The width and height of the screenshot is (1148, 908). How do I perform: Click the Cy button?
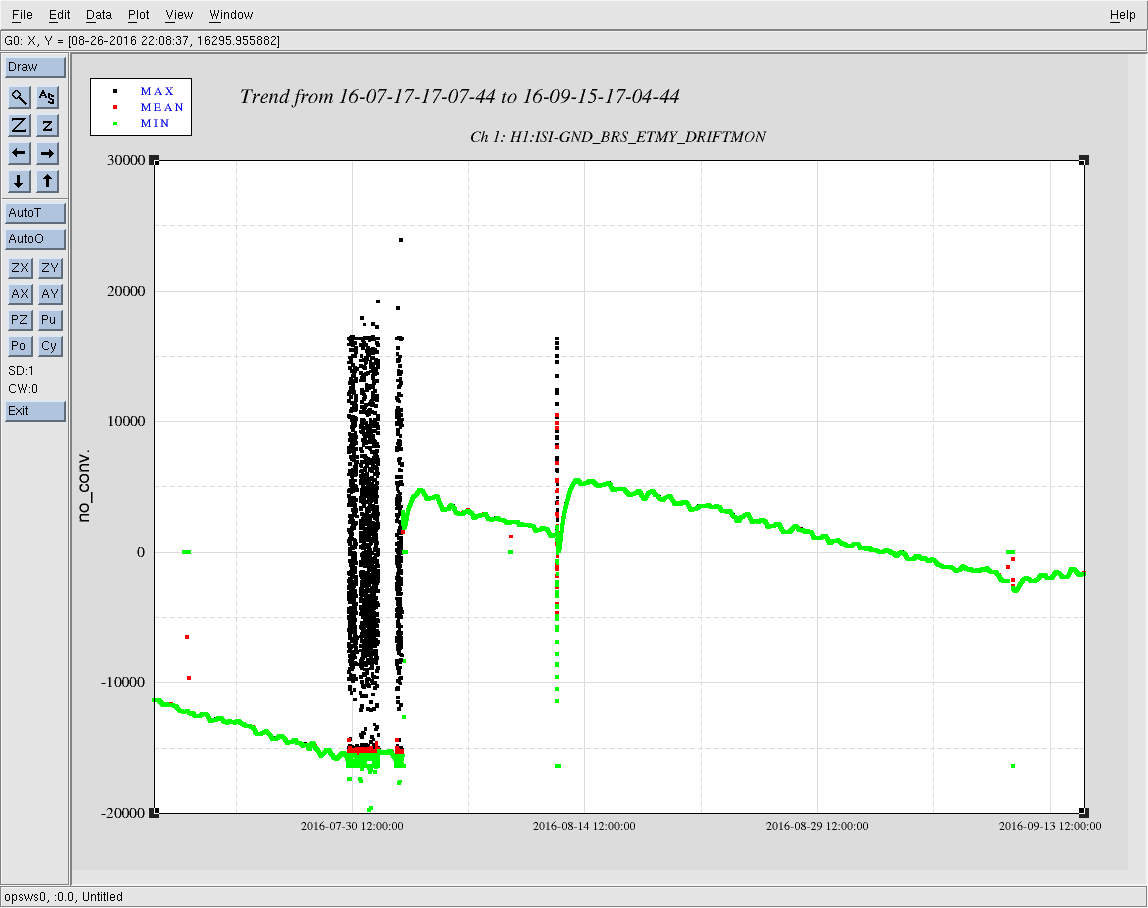pos(50,346)
